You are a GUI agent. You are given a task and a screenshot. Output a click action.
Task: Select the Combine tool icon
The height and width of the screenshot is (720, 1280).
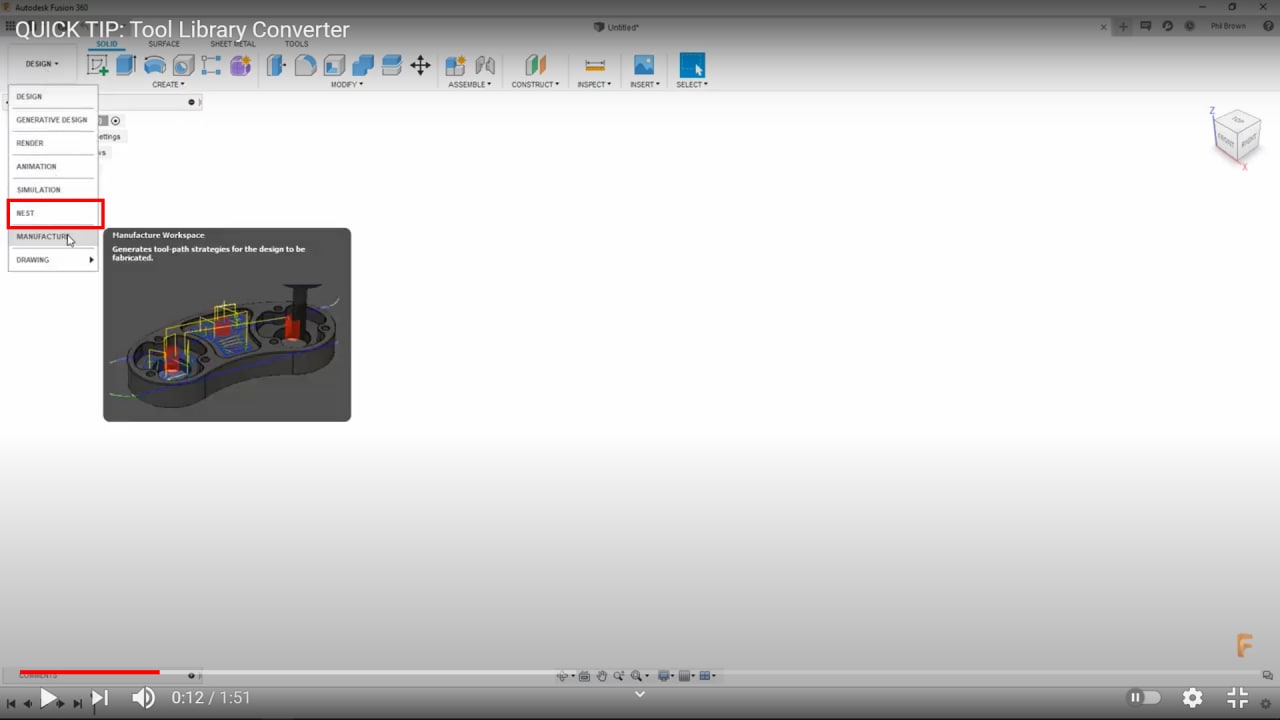click(363, 66)
